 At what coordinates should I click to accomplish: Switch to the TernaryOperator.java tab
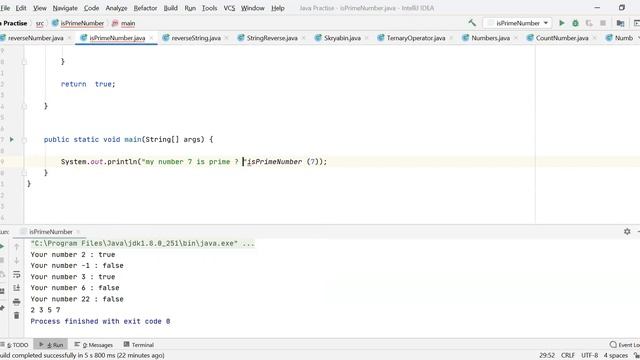(416, 38)
